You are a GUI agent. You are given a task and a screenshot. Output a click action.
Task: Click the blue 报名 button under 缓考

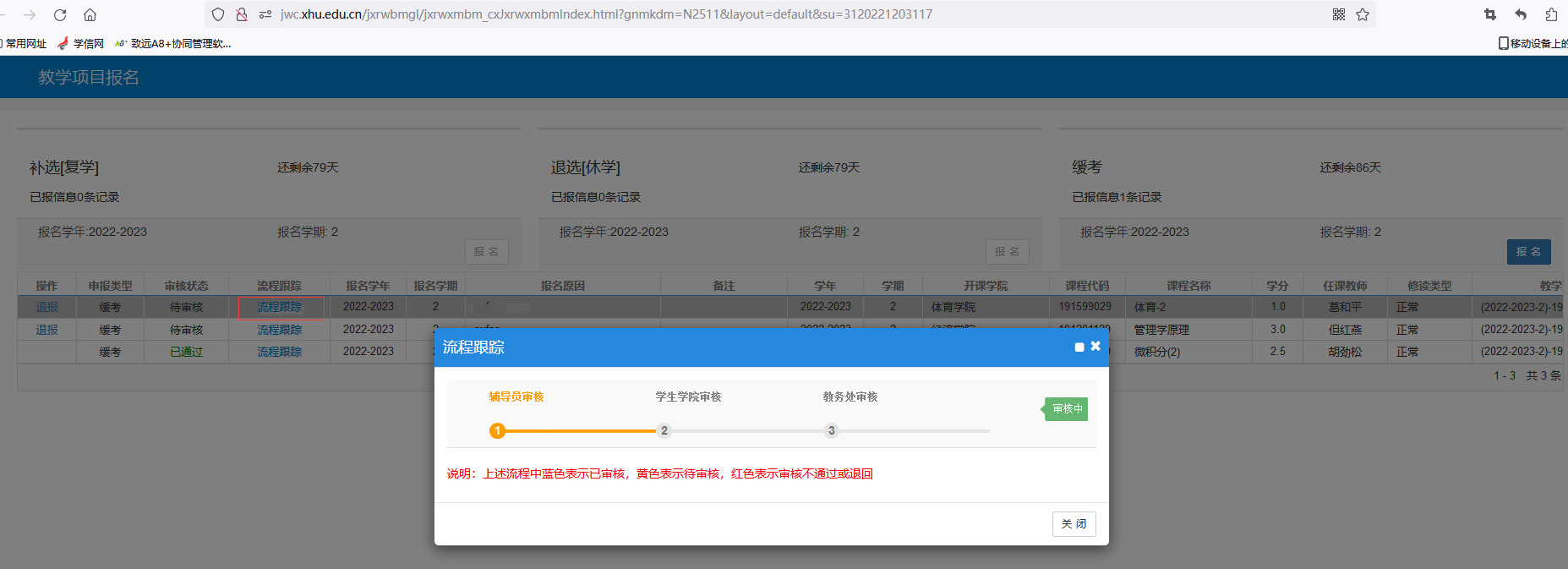(x=1528, y=252)
